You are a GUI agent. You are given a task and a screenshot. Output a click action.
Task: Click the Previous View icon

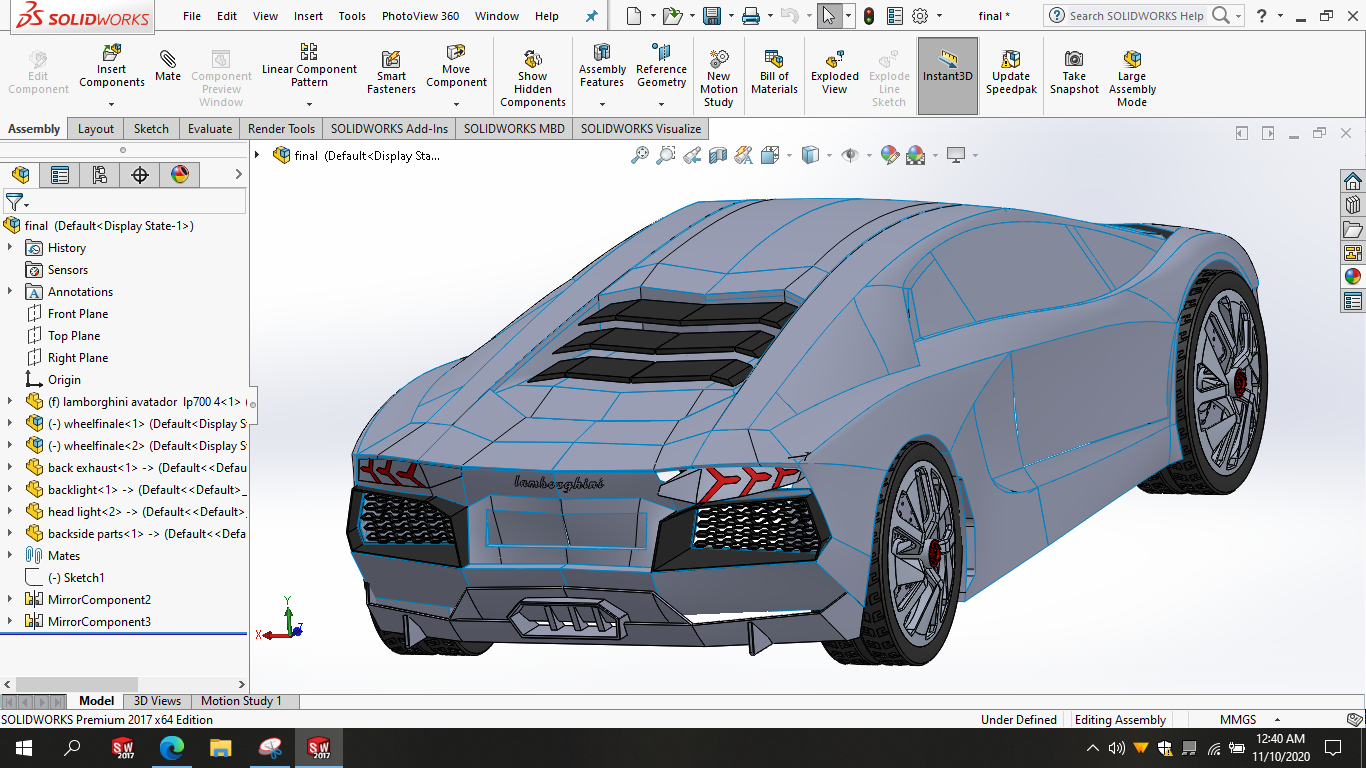click(x=692, y=155)
